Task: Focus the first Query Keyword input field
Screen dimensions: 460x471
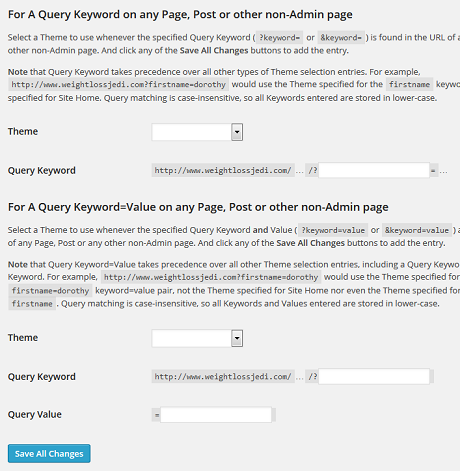Action: pyautogui.click(x=374, y=170)
